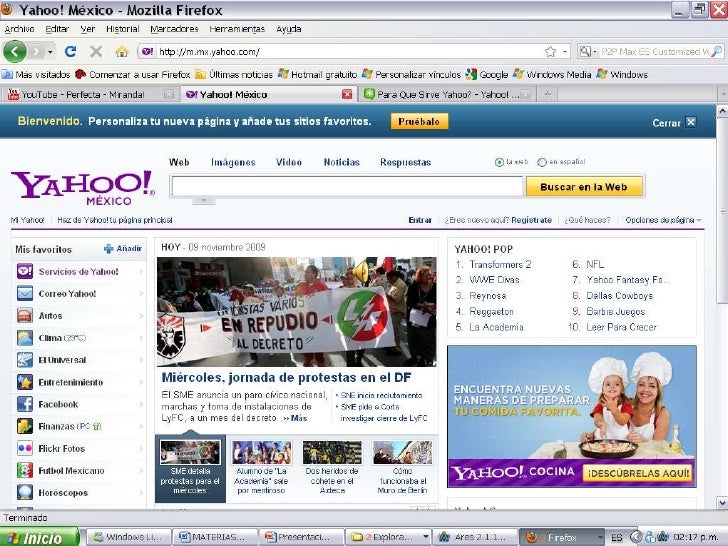Screen dimensions: 728x546
Task: Select the Noticias search tab
Action: coord(341,162)
